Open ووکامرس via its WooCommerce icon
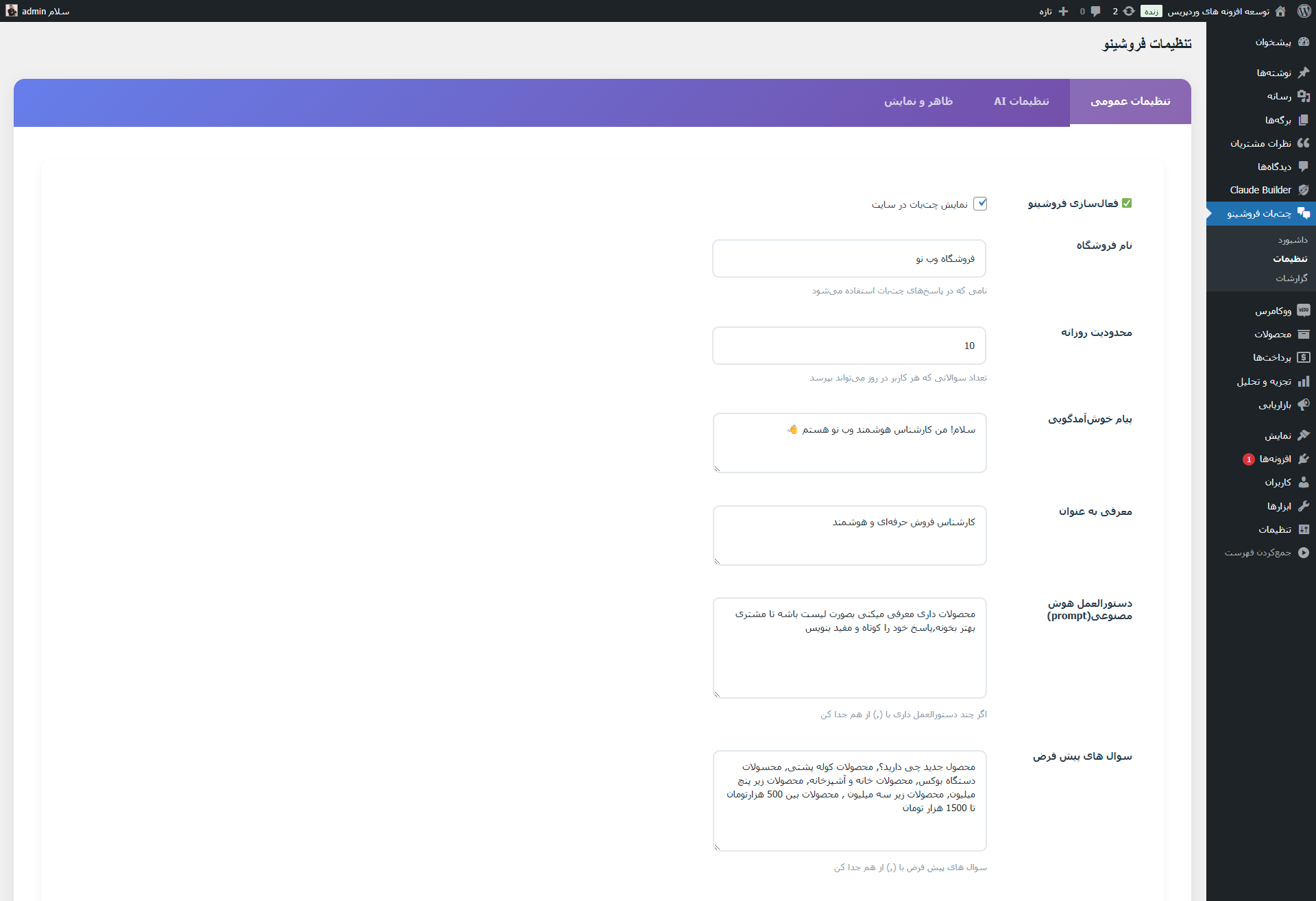The image size is (1316, 901). [1304, 311]
